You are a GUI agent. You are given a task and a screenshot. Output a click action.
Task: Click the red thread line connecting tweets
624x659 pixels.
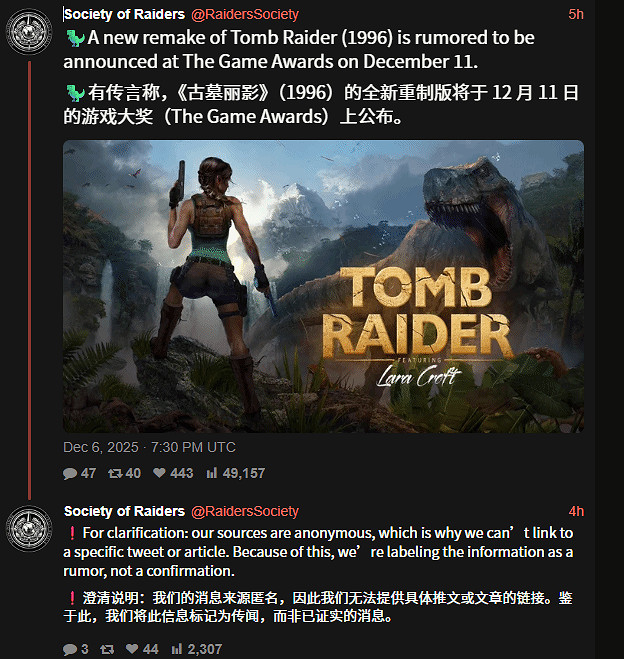pyautogui.click(x=29, y=280)
